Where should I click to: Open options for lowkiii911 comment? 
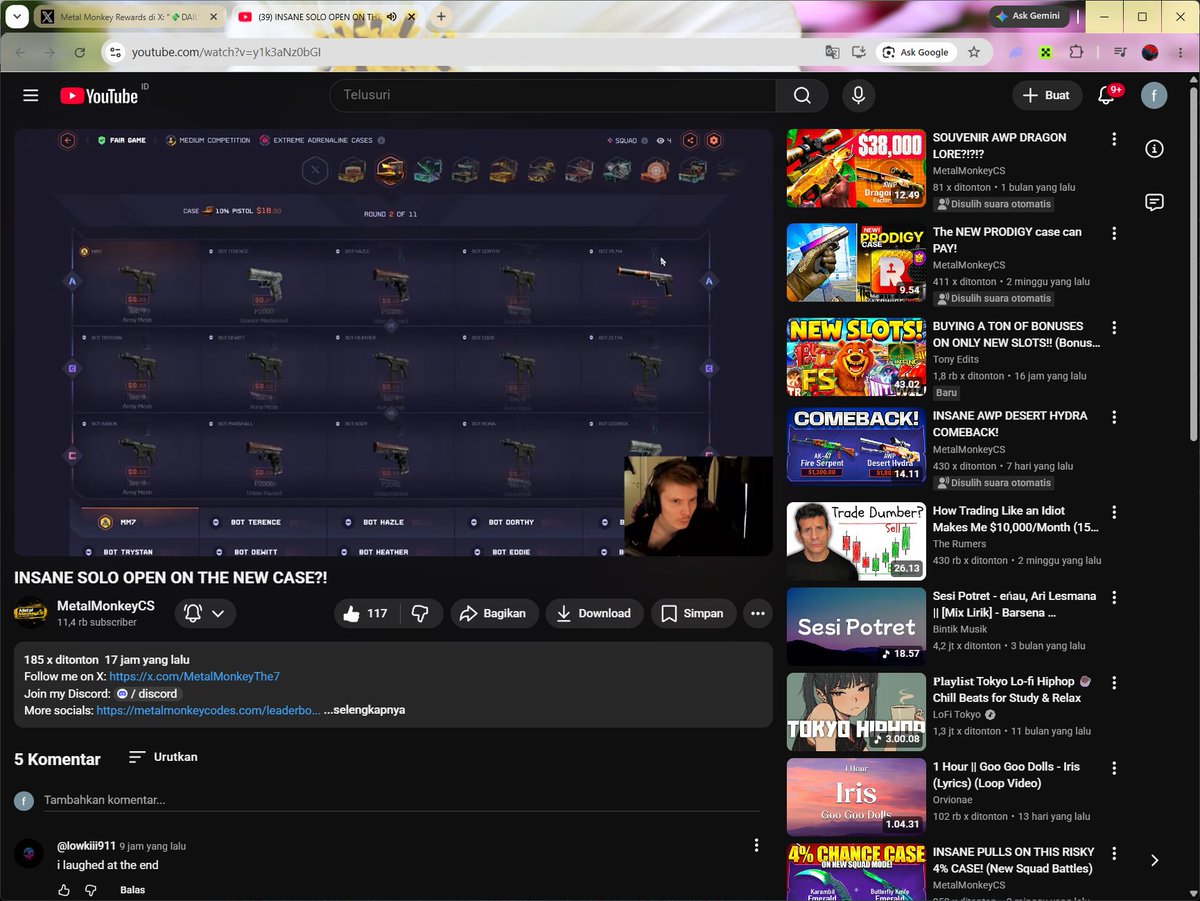(756, 846)
